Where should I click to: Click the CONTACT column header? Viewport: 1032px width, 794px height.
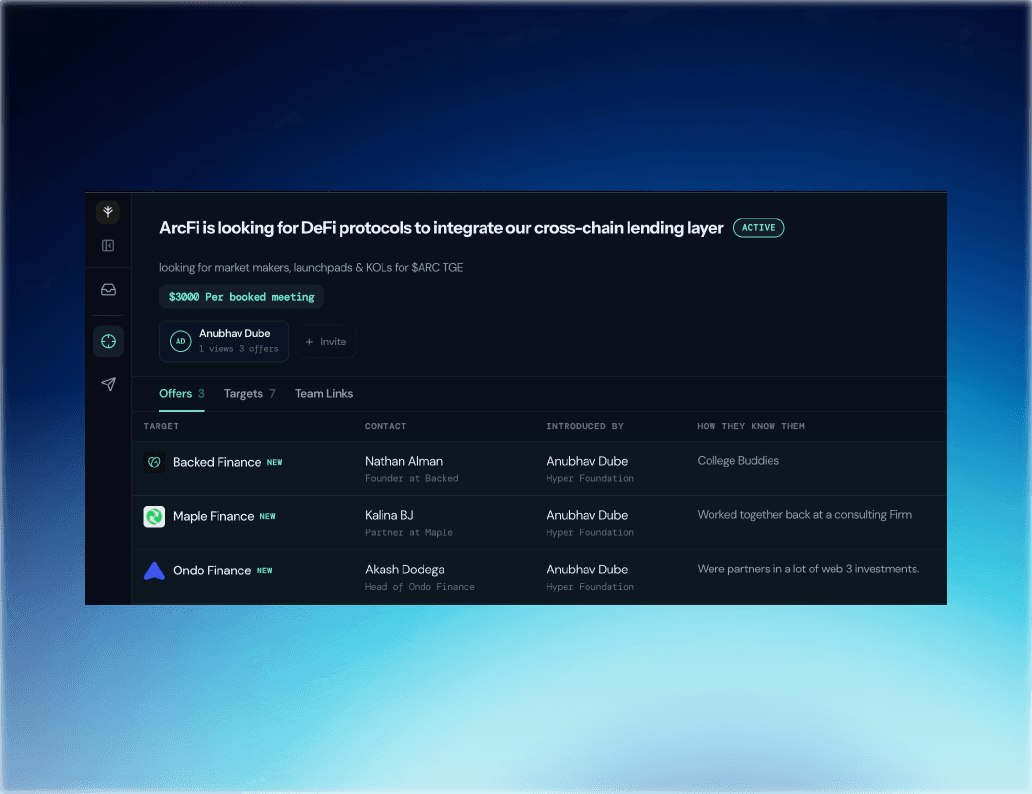(x=386, y=427)
